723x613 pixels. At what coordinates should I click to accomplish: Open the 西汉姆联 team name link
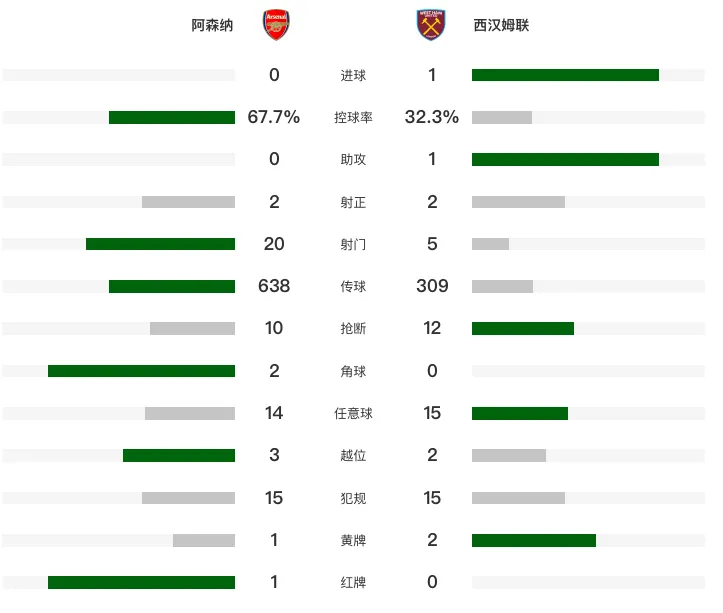[x=501, y=25]
